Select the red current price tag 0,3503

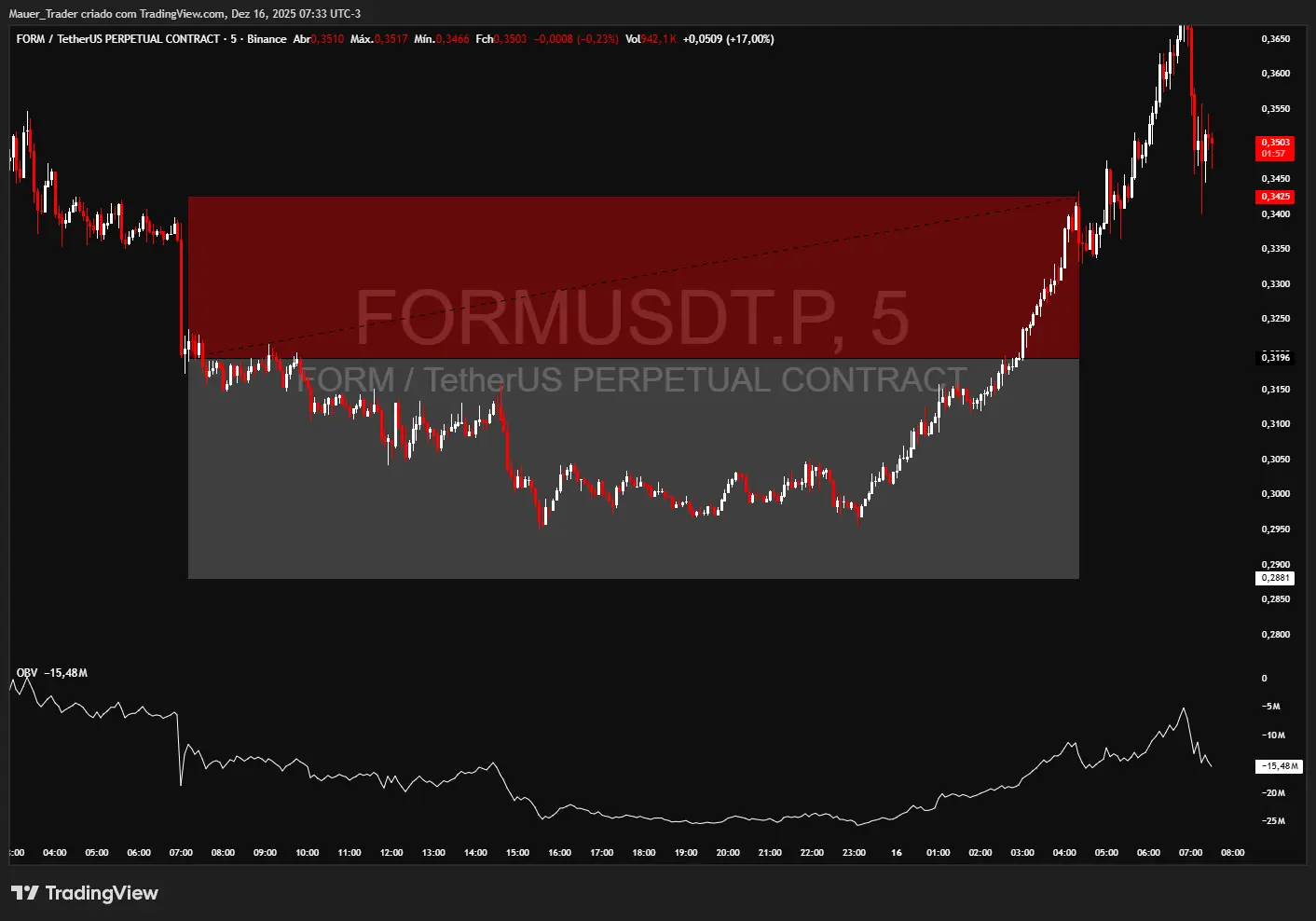coord(1275,148)
